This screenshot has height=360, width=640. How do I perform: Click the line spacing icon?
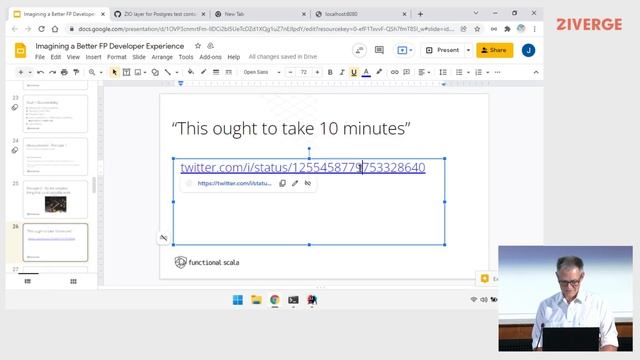coord(443,72)
